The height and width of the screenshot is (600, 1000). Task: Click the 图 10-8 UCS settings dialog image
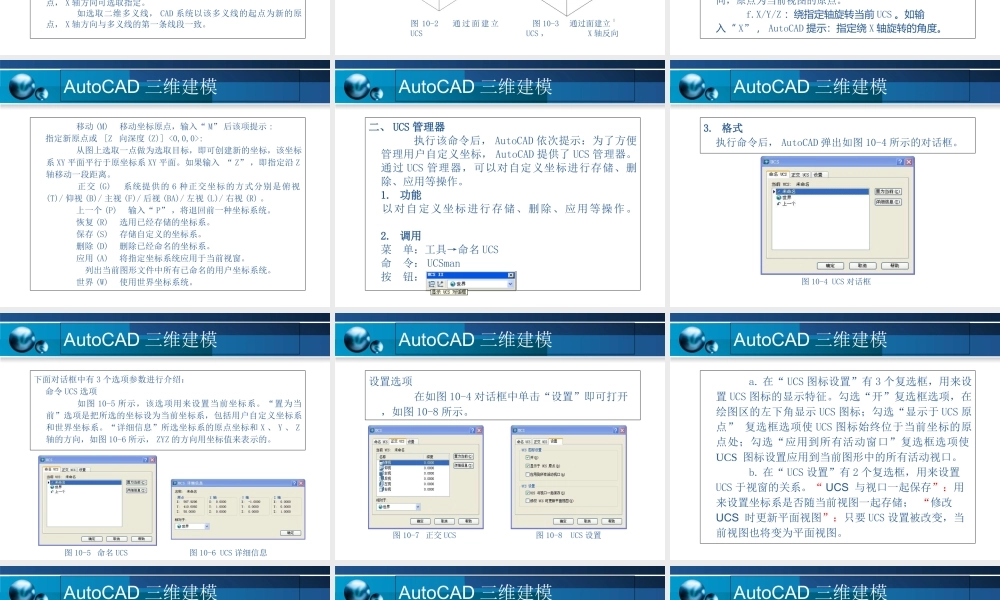click(569, 478)
